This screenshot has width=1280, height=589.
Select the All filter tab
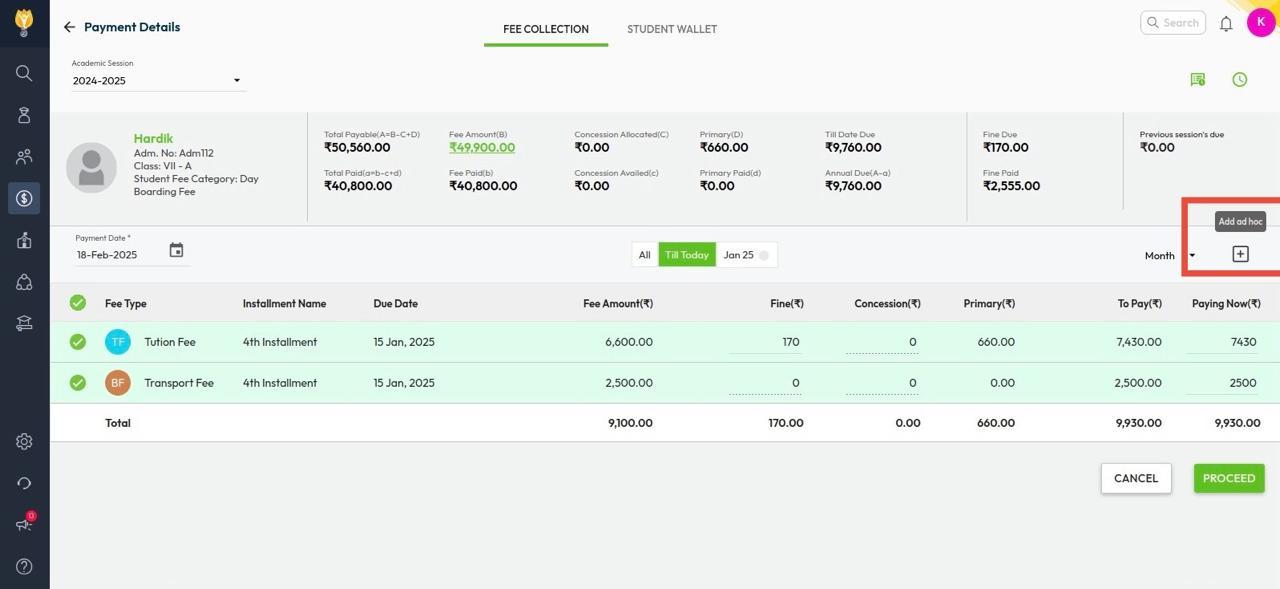point(645,255)
